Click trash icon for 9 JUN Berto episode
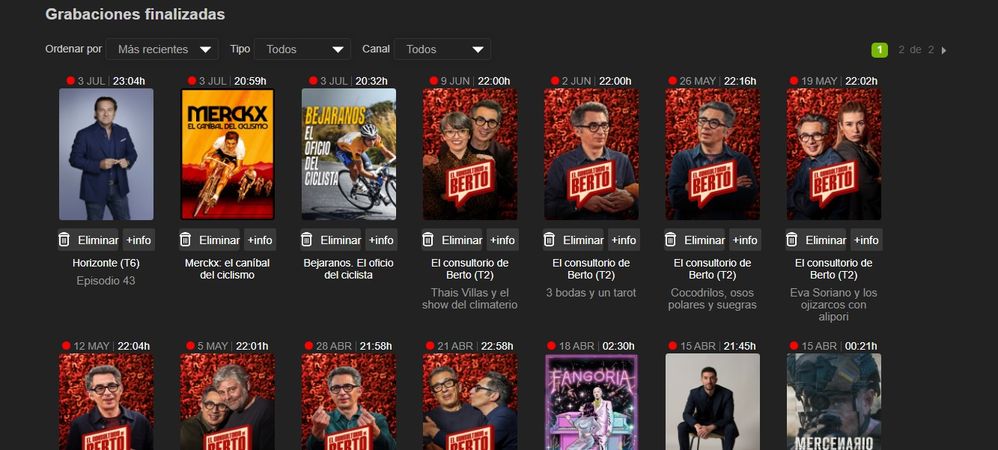Screen dimensions: 998x450 tap(428, 240)
